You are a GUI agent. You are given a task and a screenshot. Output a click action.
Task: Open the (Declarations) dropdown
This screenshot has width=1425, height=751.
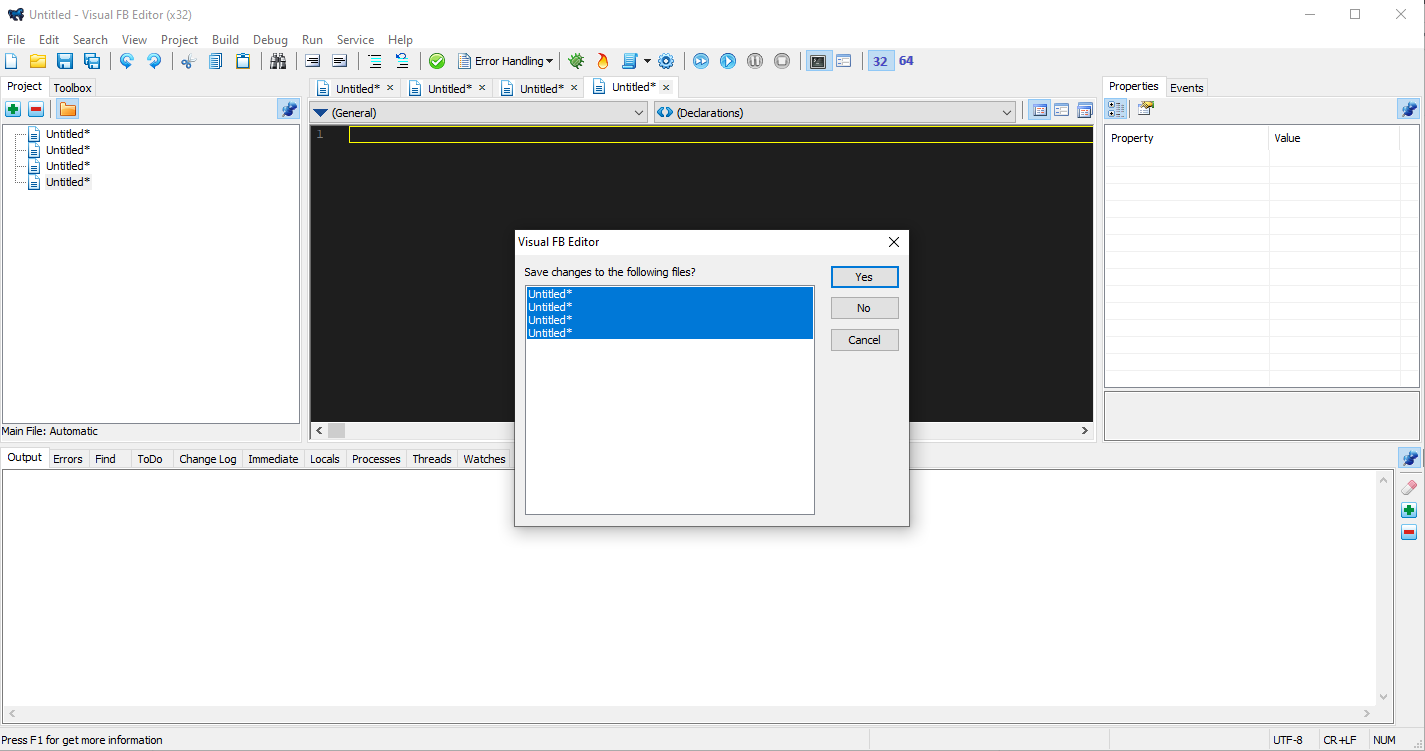click(834, 112)
